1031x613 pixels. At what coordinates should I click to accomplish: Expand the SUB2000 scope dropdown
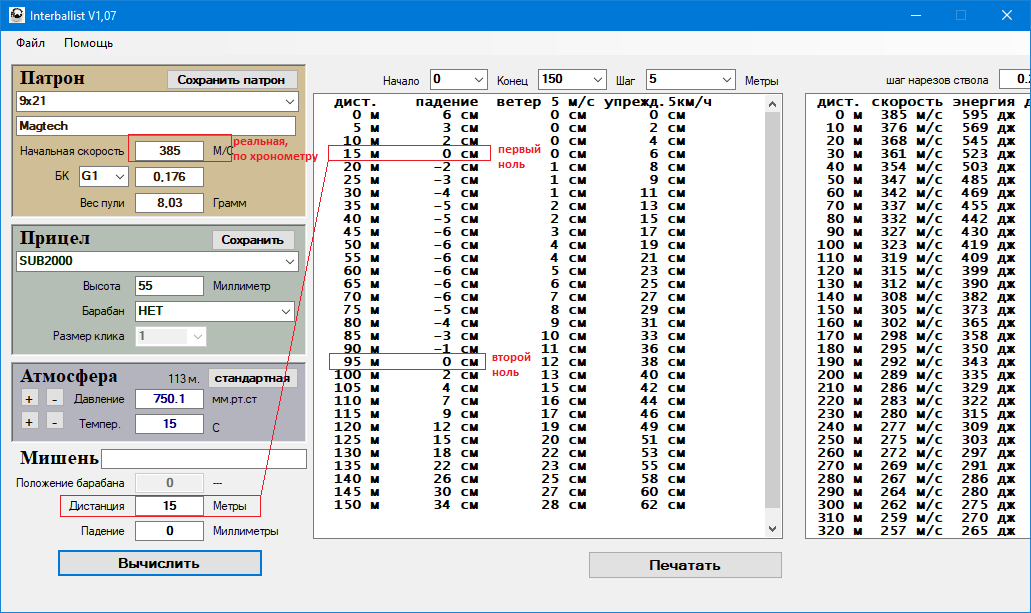tap(289, 261)
